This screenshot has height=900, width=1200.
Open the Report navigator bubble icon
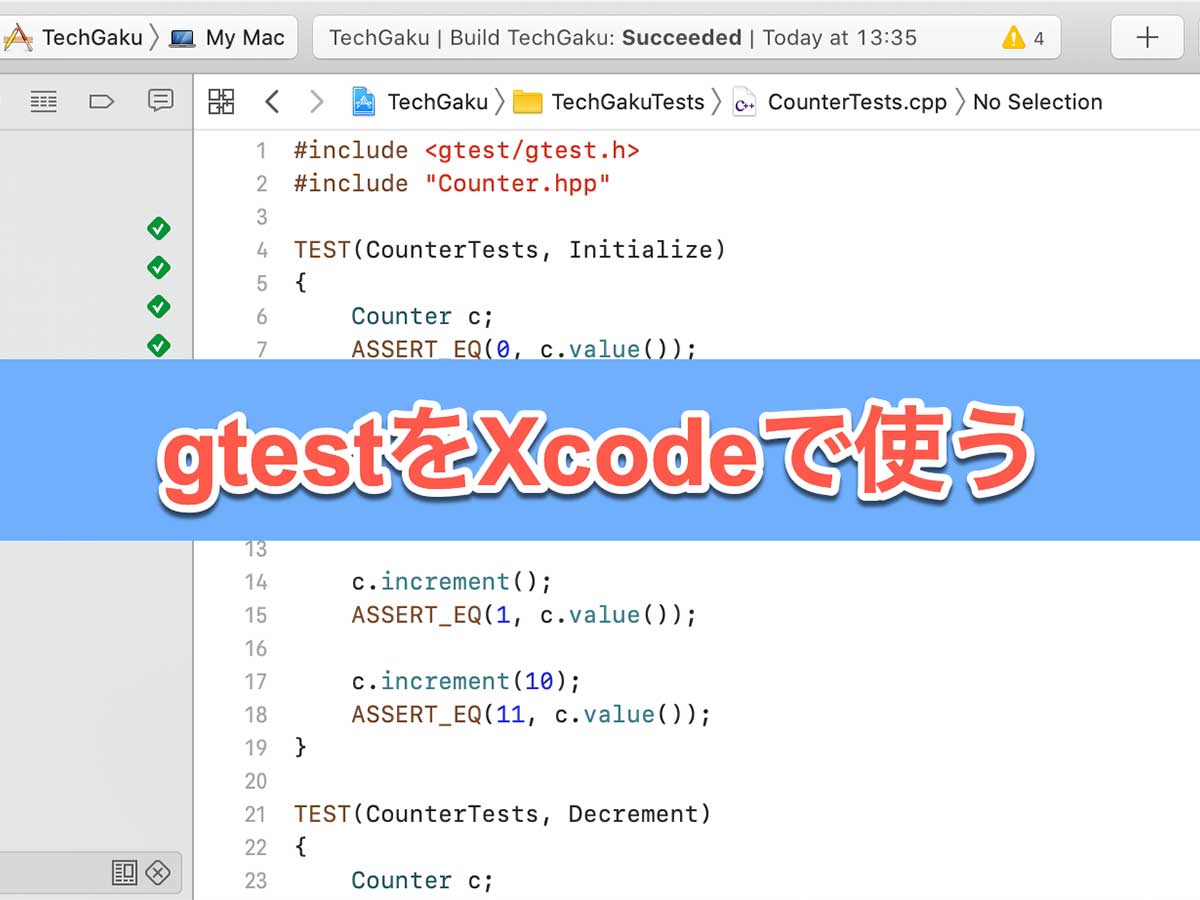[x=160, y=100]
